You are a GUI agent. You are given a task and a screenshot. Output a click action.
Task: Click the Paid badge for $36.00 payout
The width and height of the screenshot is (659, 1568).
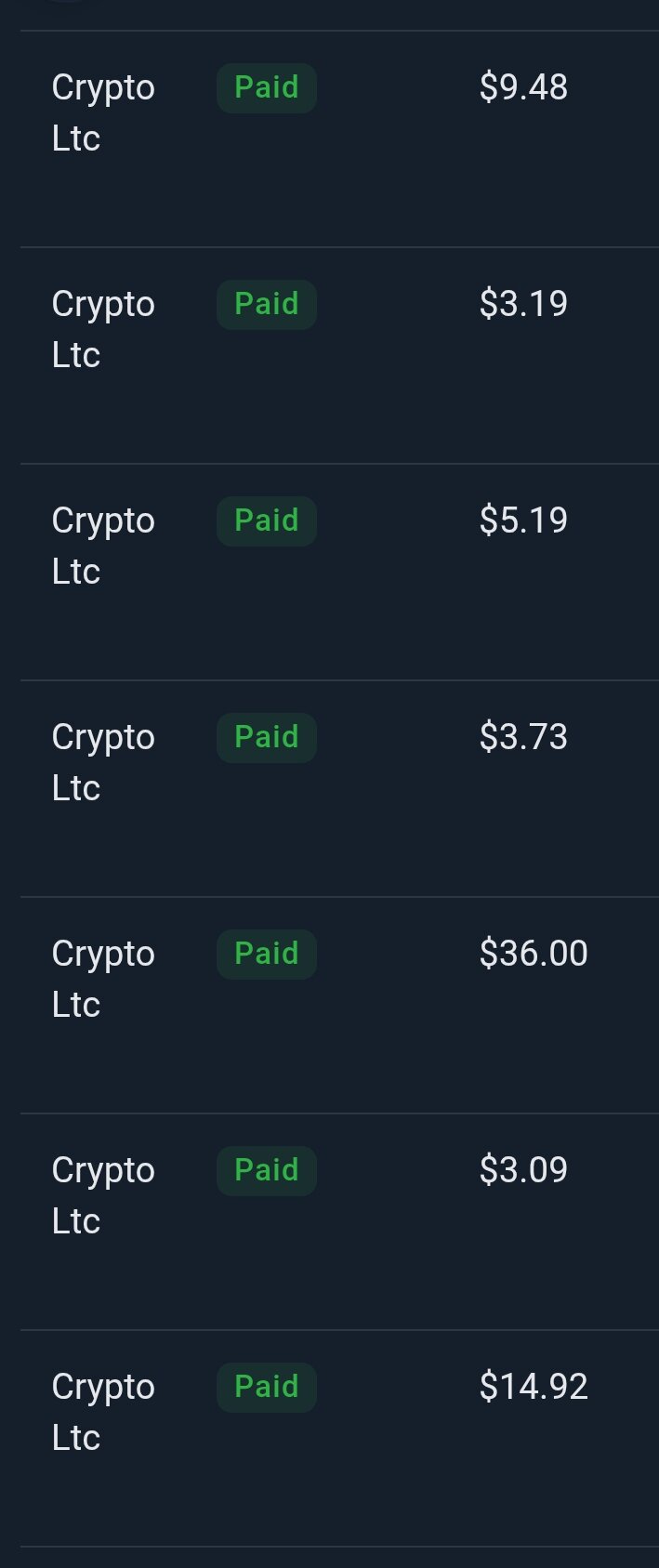(x=267, y=955)
